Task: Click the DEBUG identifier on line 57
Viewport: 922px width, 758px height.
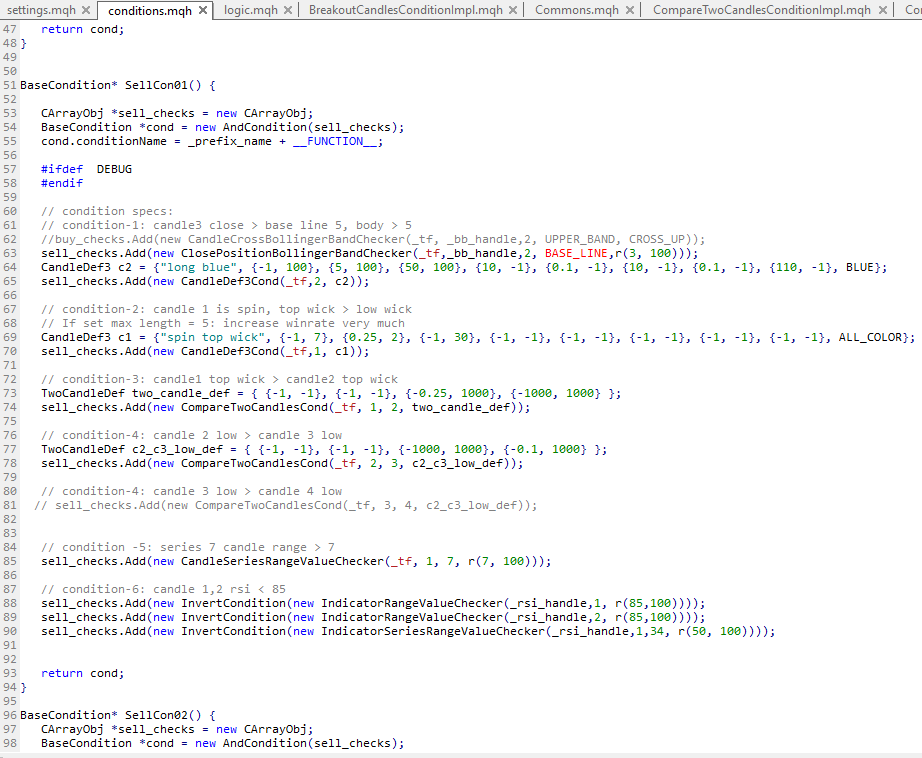Action: point(114,169)
